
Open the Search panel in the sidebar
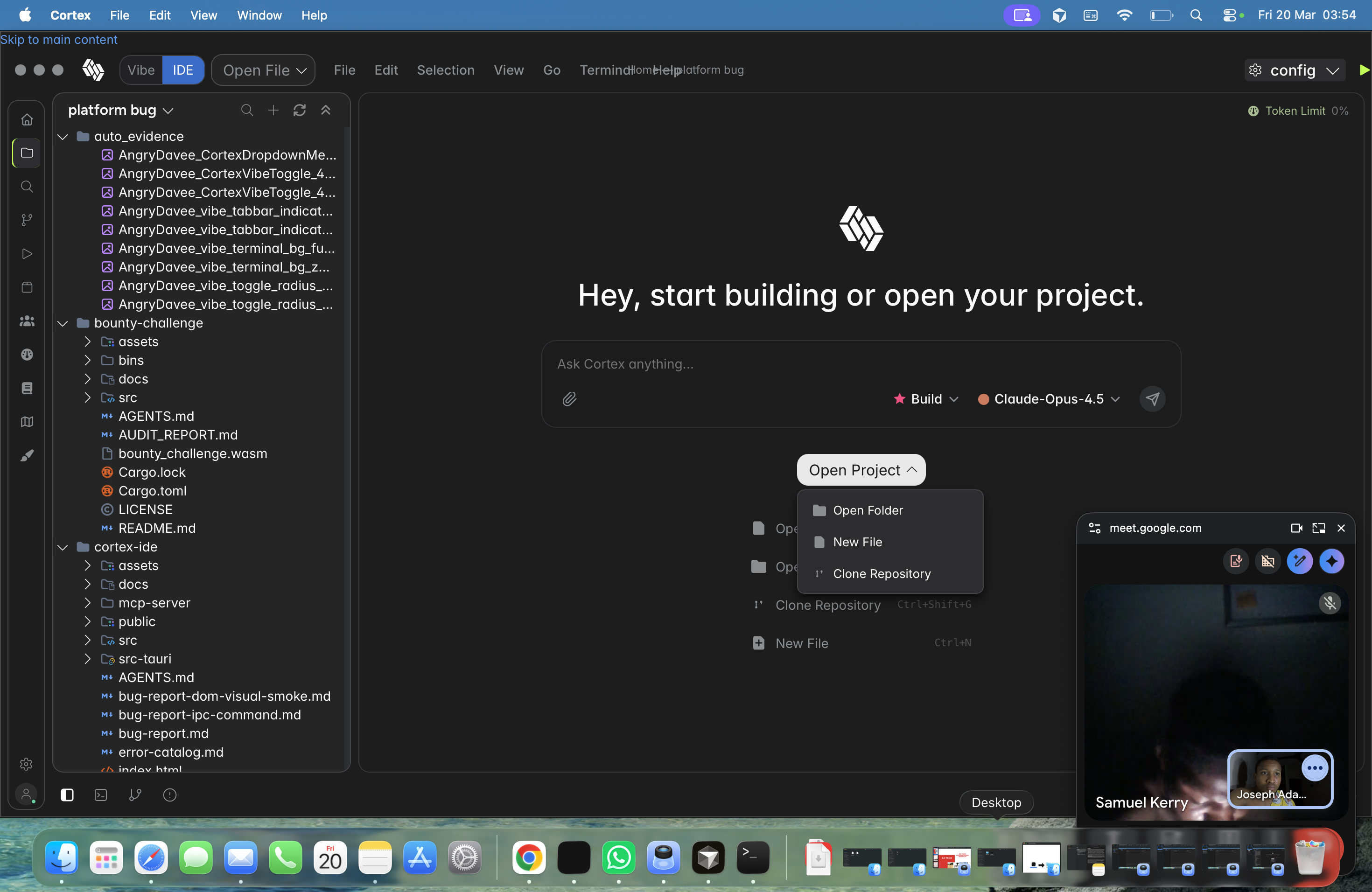pos(27,186)
